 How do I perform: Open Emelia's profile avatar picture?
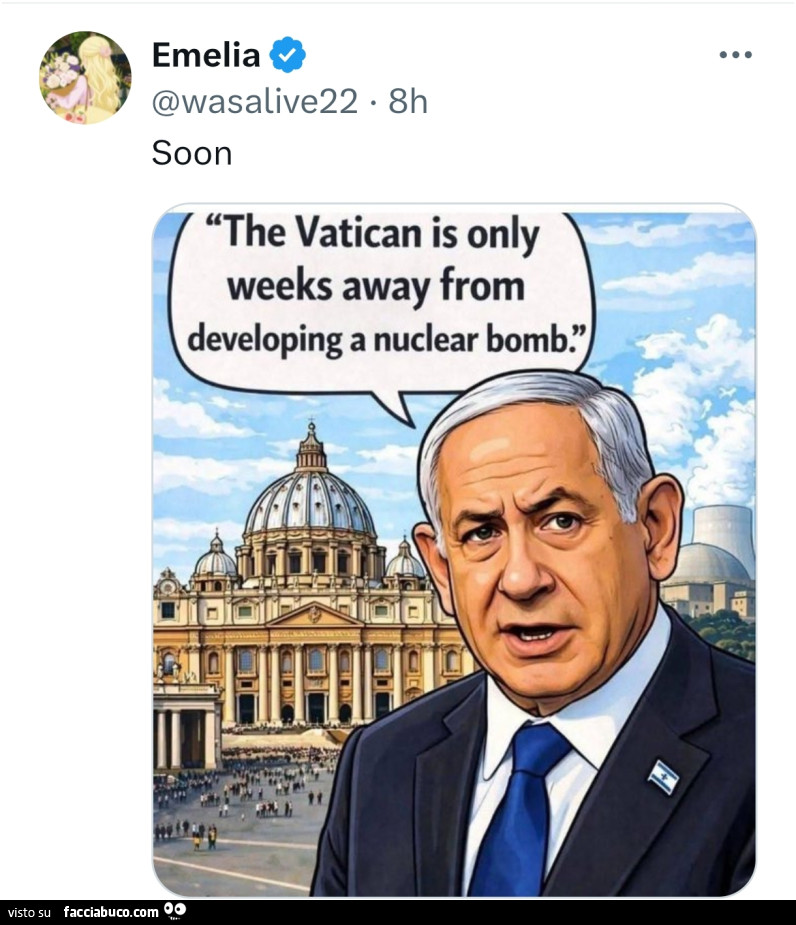point(85,77)
